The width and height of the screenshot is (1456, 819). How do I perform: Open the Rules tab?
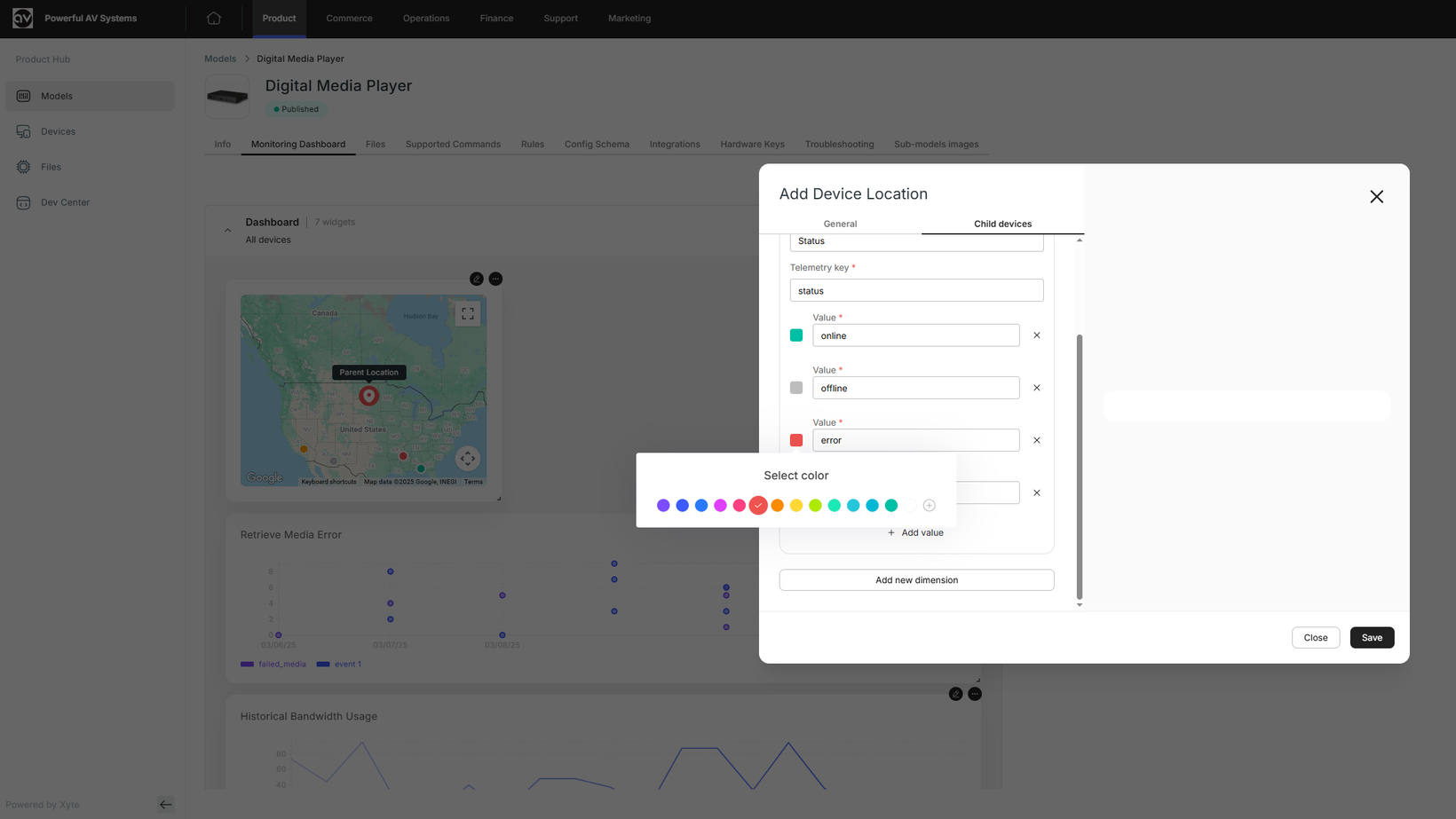[533, 144]
